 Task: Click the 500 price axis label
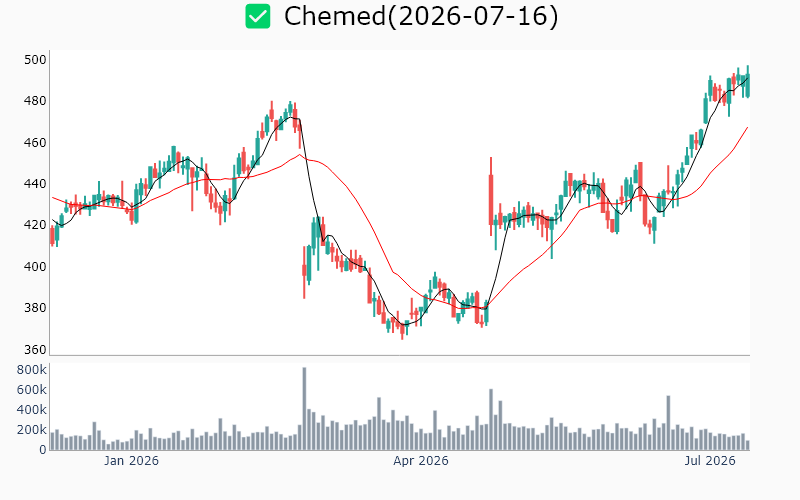click(x=35, y=60)
